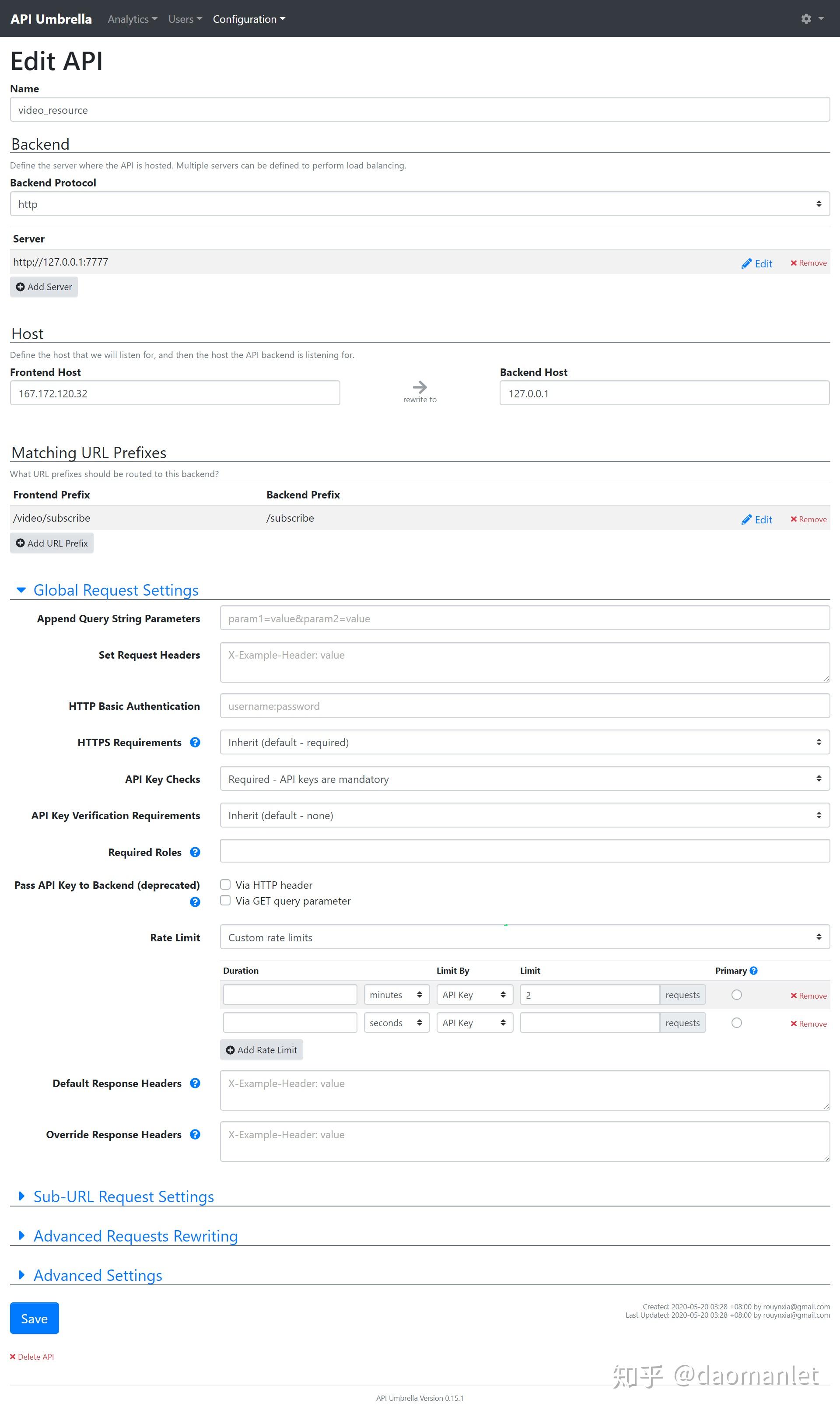Click the gear settings icon in navbar
840x1410 pixels.
tap(806, 19)
